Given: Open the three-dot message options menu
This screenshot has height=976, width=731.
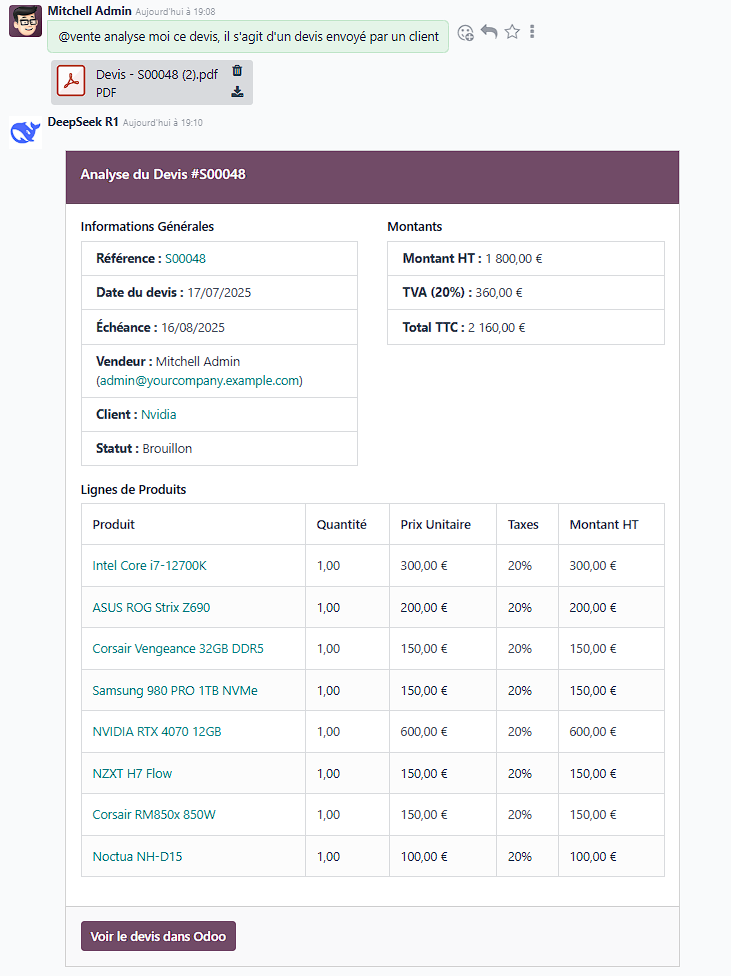Looking at the screenshot, I should [x=532, y=32].
